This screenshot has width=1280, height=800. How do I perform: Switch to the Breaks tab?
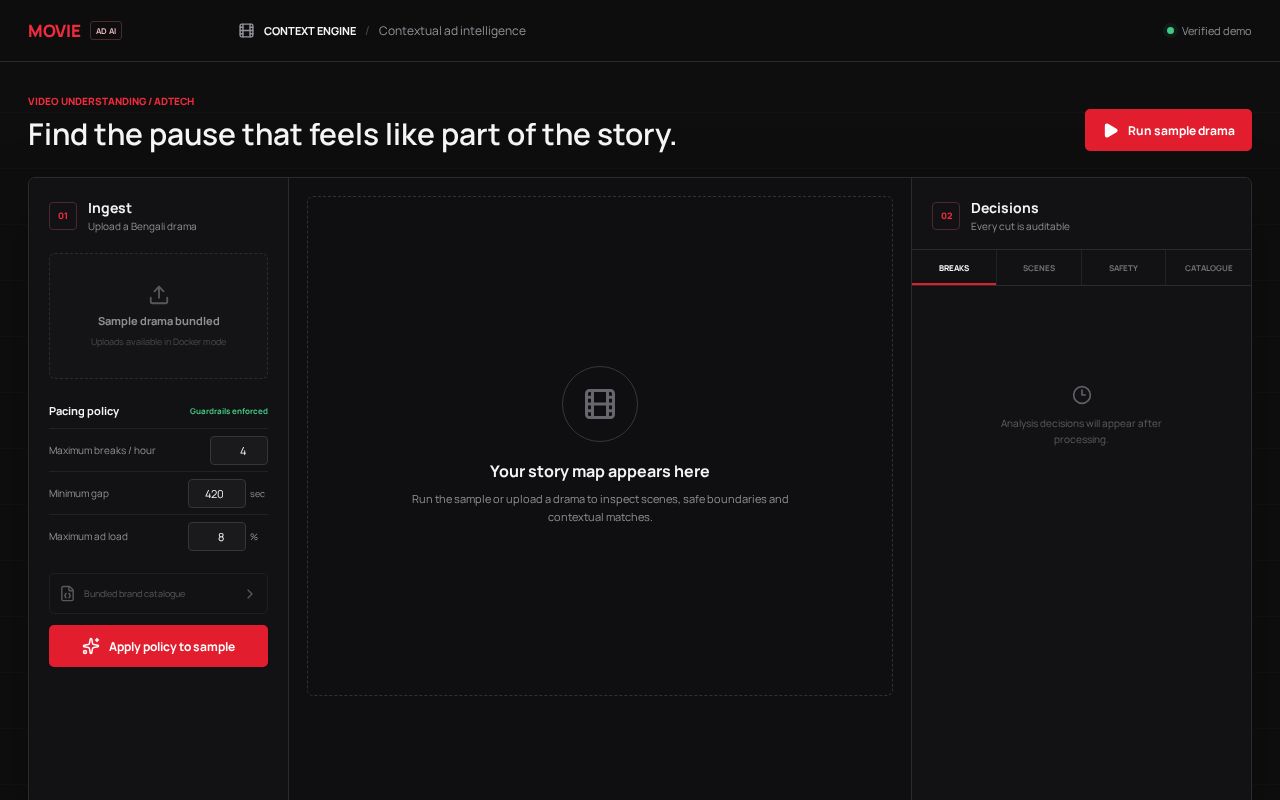pyautogui.click(x=954, y=268)
